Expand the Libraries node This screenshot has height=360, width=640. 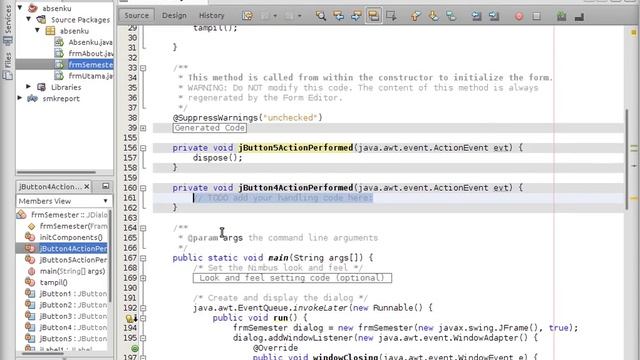(29, 87)
